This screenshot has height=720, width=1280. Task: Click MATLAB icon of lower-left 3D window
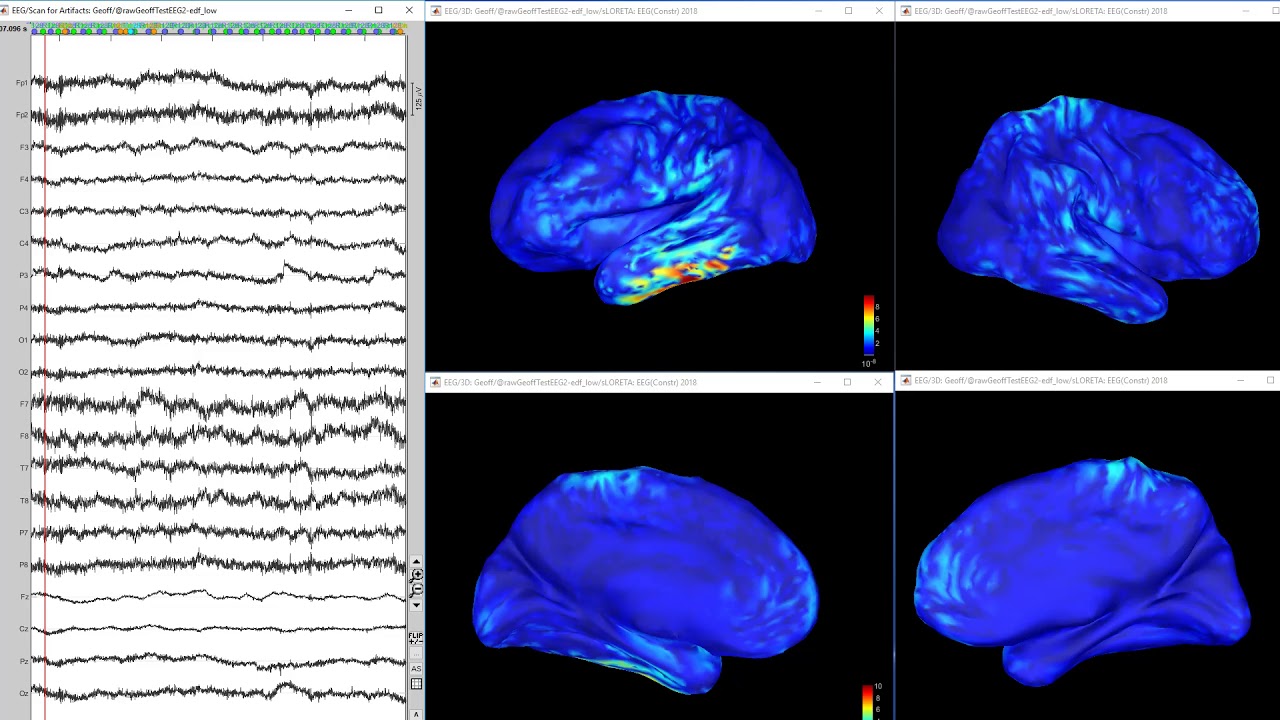point(436,382)
